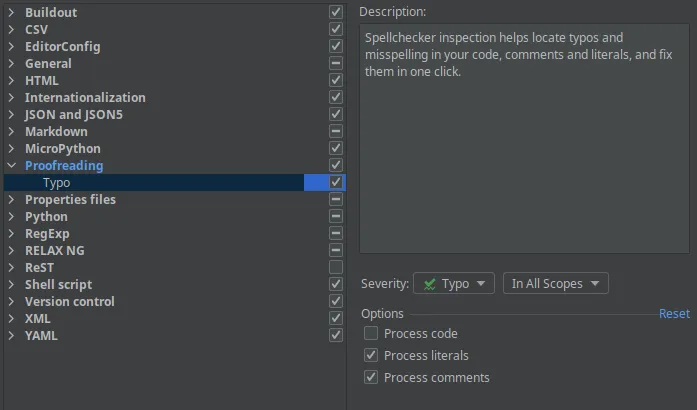This screenshot has width=697, height=410.
Task: Enable the Process code checkbox
Action: coord(371,334)
